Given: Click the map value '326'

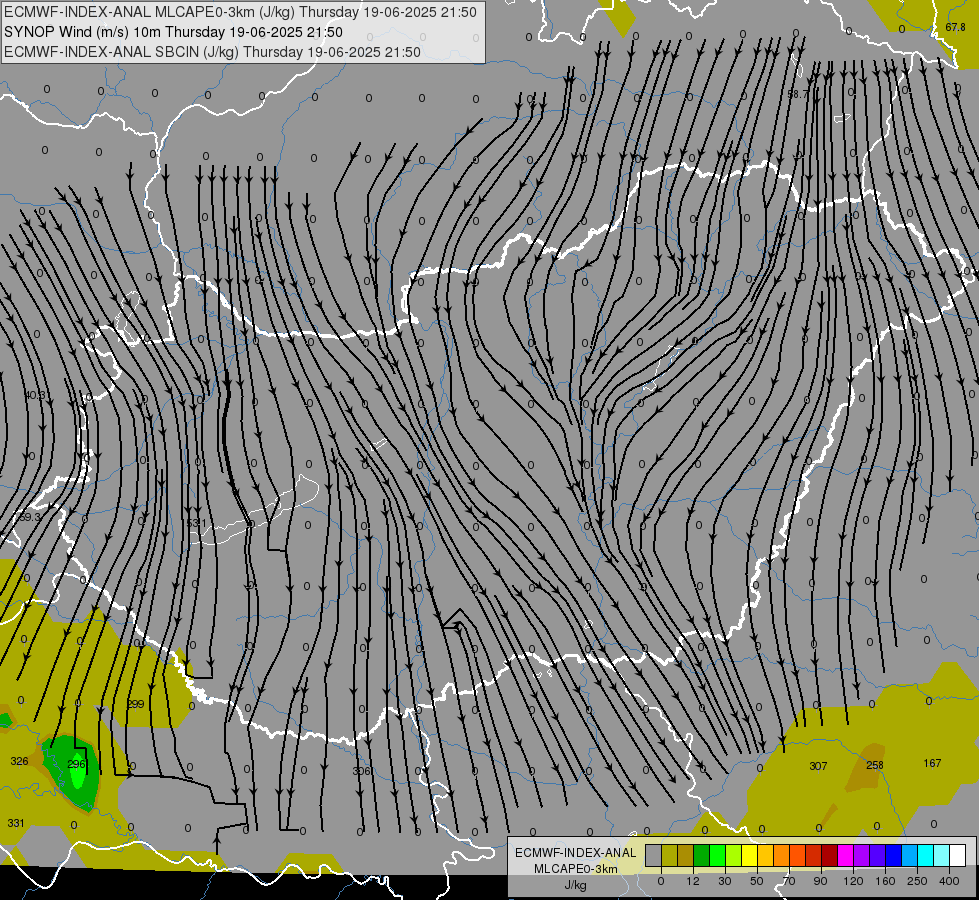Looking at the screenshot, I should point(19,761).
